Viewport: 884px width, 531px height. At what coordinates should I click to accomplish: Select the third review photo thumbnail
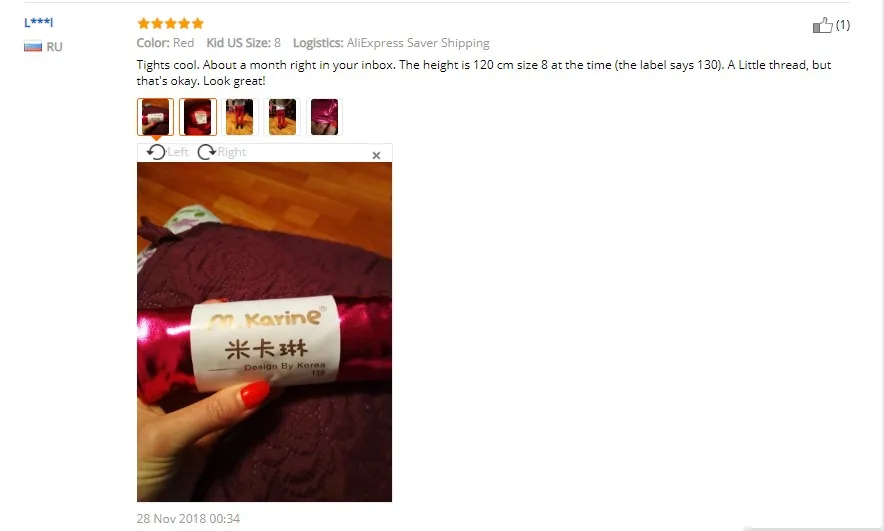[240, 117]
